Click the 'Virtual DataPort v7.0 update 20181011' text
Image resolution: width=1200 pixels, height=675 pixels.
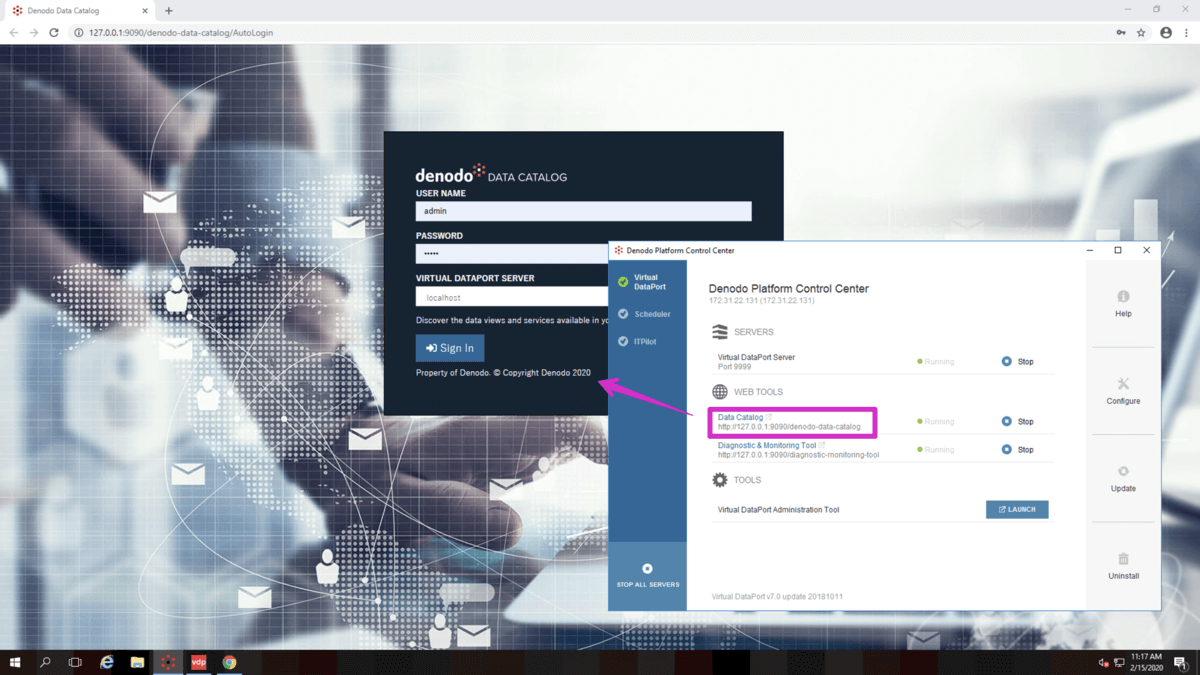click(x=777, y=597)
